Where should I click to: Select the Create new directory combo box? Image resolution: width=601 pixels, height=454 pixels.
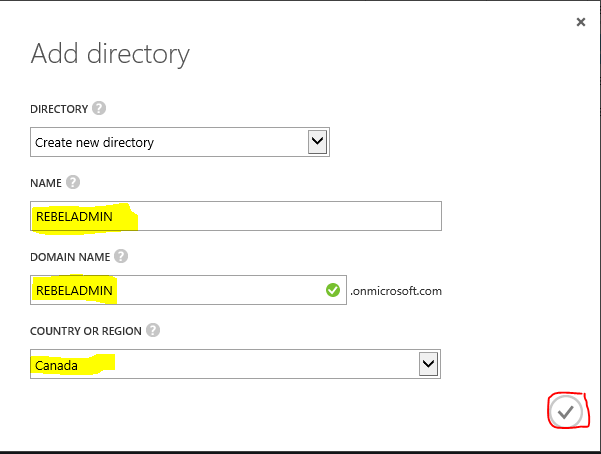[x=180, y=142]
